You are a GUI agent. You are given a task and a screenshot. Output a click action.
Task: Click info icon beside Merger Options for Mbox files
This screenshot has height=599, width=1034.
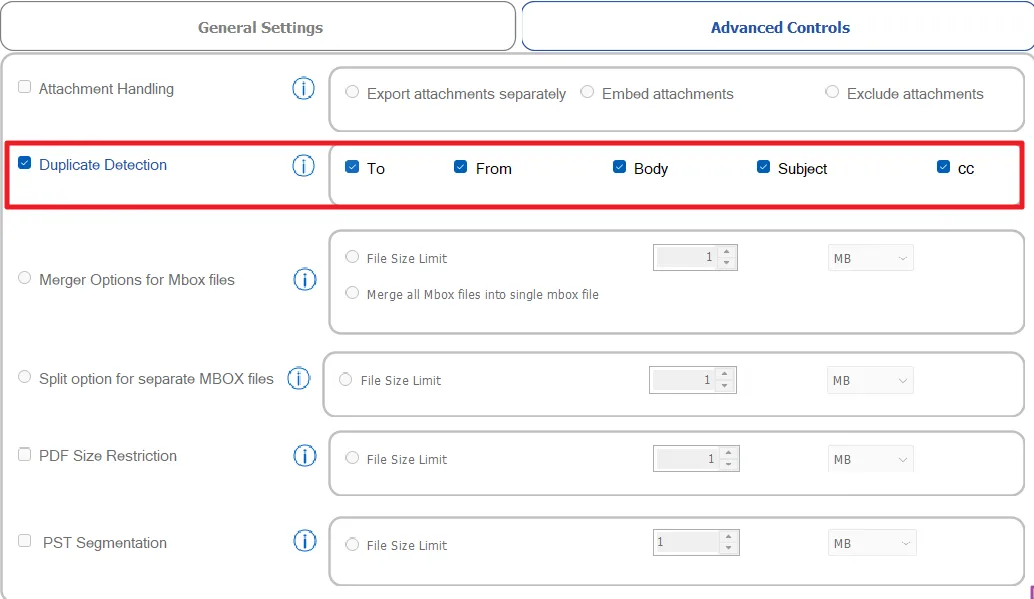click(x=305, y=280)
